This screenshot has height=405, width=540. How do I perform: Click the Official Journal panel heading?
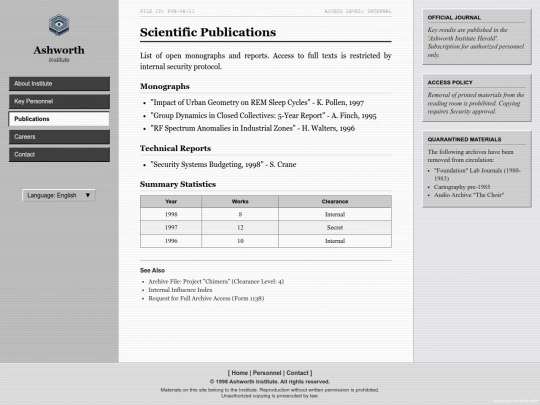coord(454,18)
